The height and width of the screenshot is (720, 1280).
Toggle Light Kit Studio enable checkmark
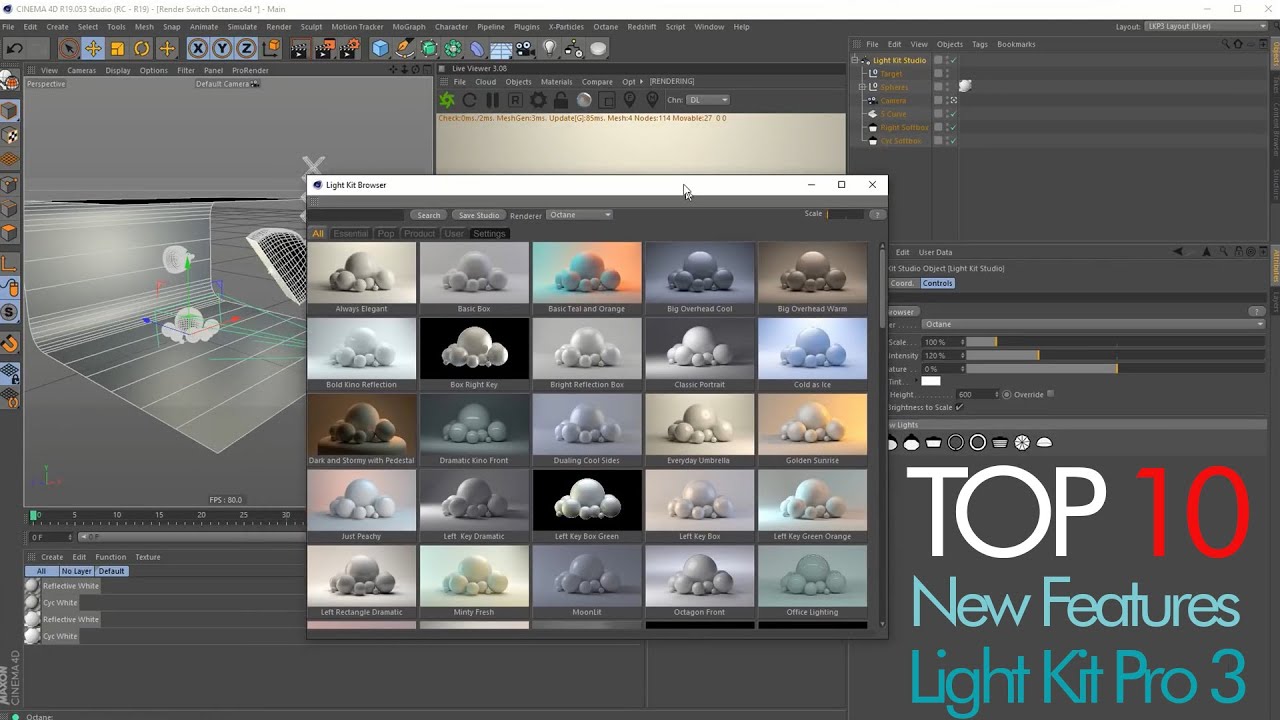click(953, 60)
